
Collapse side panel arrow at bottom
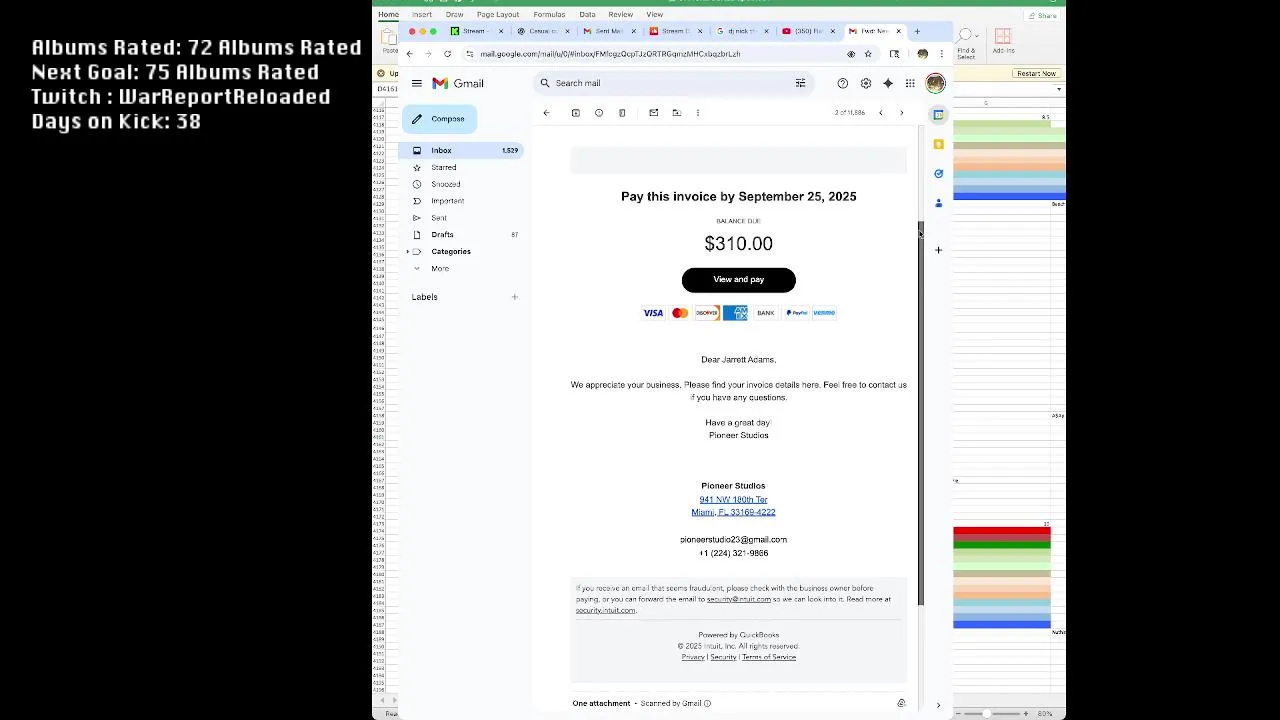click(x=938, y=706)
